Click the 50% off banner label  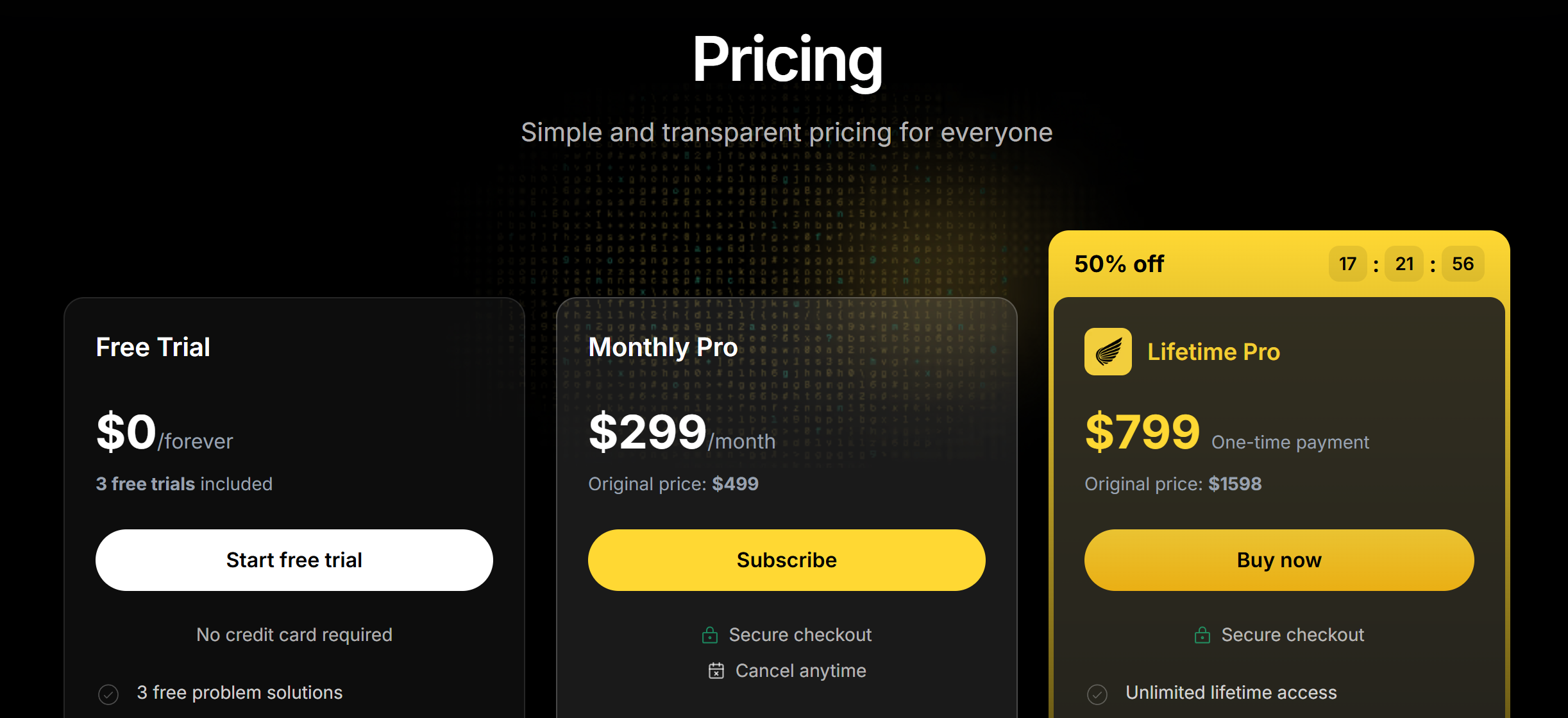(x=1118, y=264)
